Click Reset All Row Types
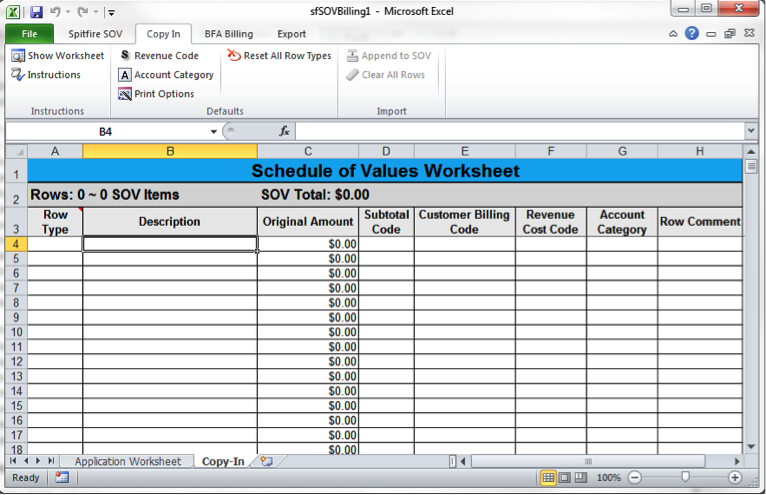 pos(279,56)
